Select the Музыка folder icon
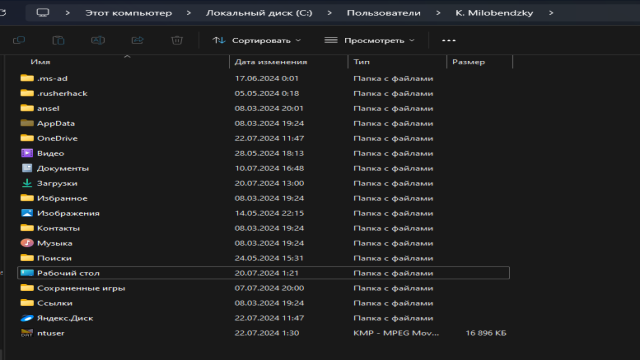Viewport: 640px width, 360px height. click(x=27, y=243)
